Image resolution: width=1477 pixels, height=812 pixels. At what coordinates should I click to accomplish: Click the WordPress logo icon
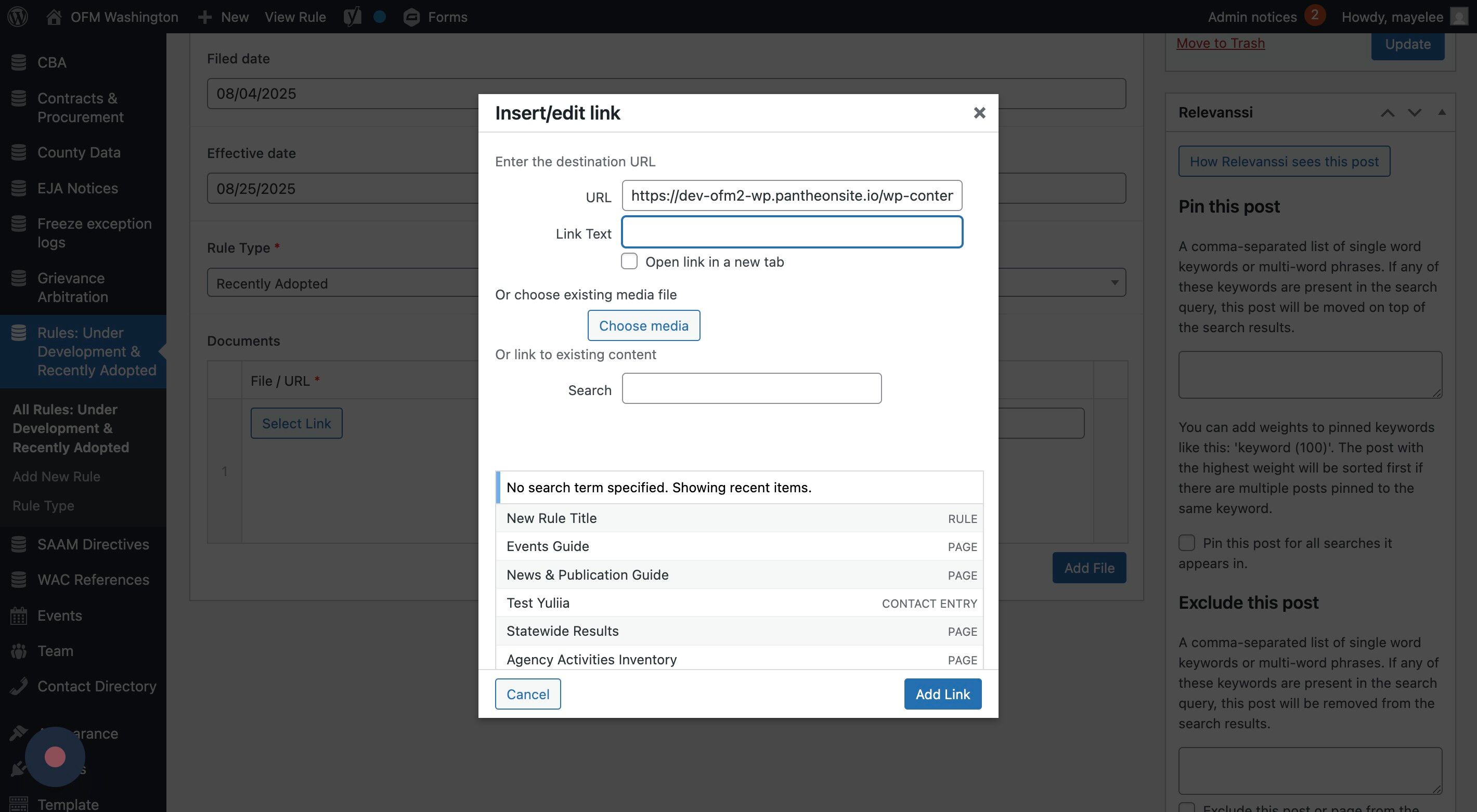[18, 17]
